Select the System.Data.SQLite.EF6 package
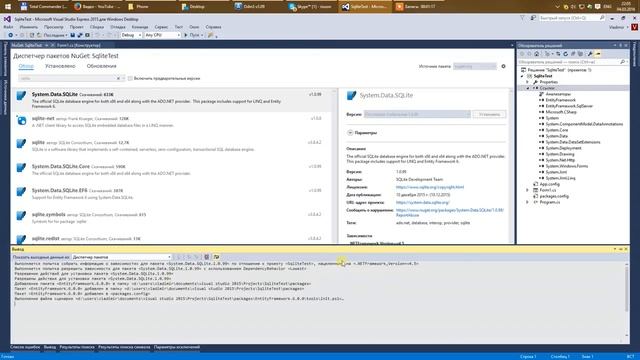Screen dimensions: 640x360 pos(171,193)
